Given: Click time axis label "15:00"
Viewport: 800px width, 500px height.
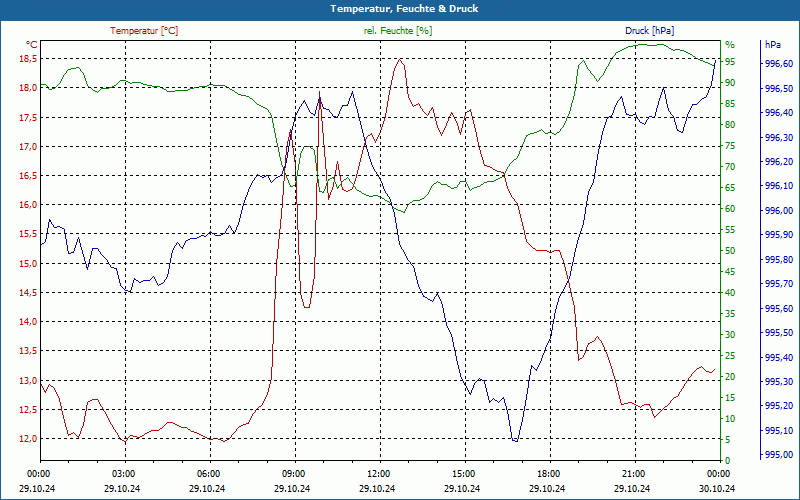Looking at the screenshot, I should tap(463, 473).
